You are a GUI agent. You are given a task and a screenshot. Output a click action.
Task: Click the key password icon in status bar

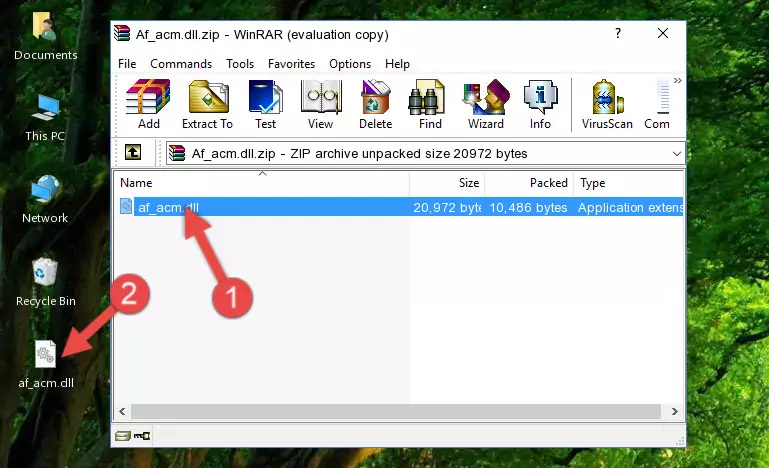tap(142, 436)
